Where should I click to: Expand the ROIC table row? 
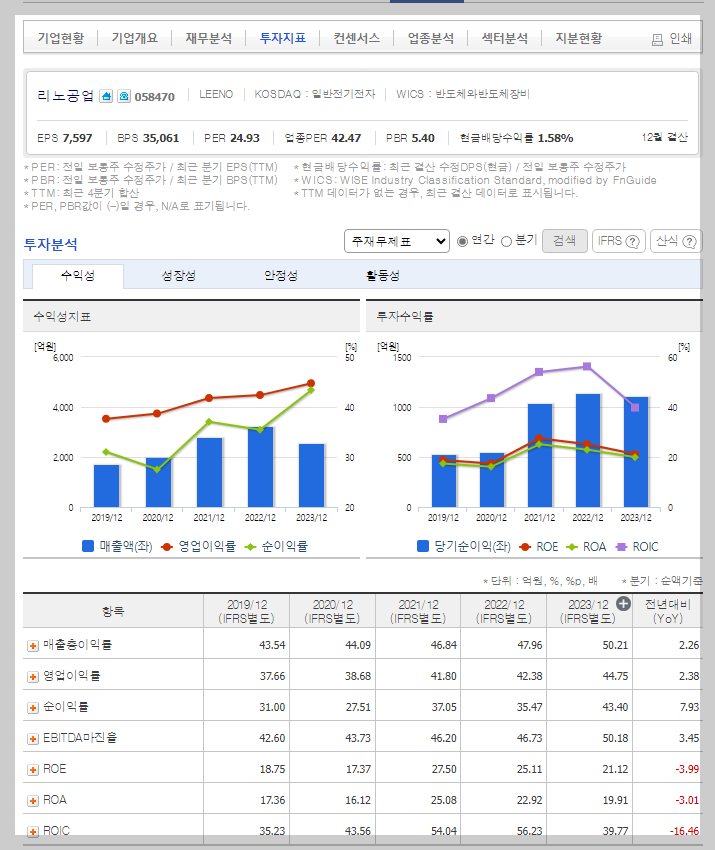pyautogui.click(x=33, y=832)
